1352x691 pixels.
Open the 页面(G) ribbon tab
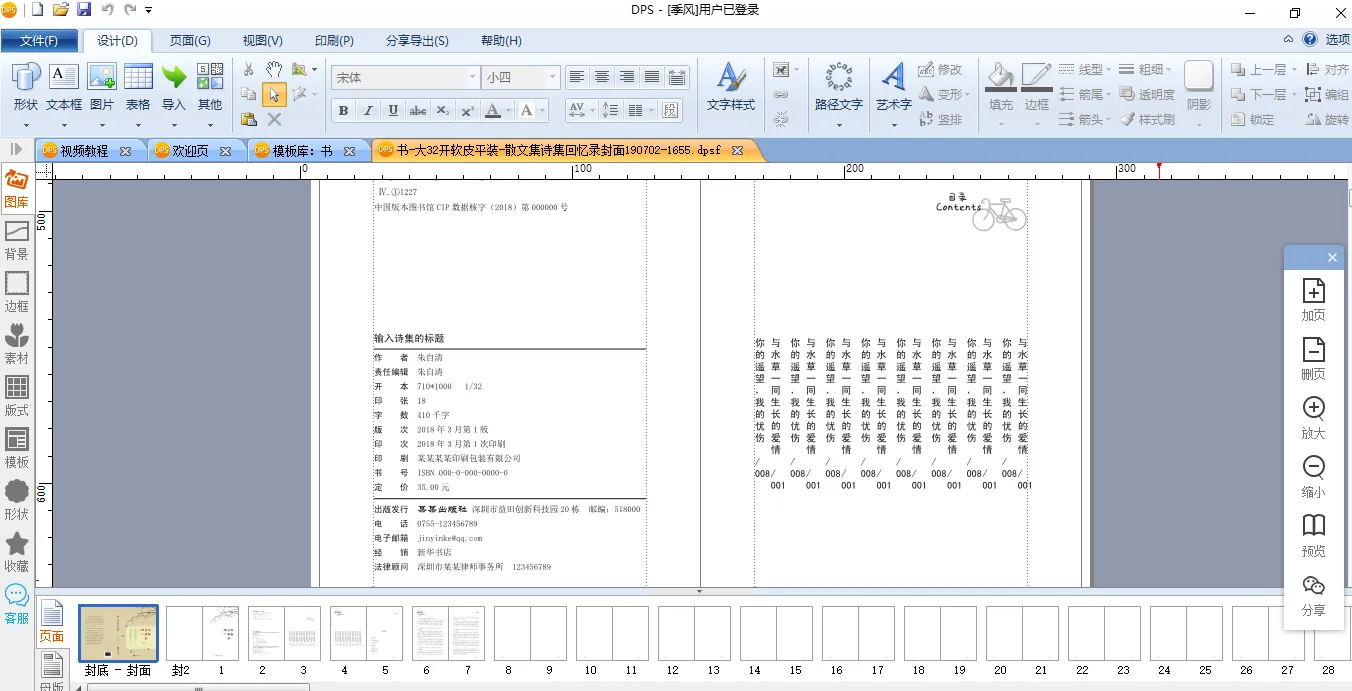coord(189,41)
